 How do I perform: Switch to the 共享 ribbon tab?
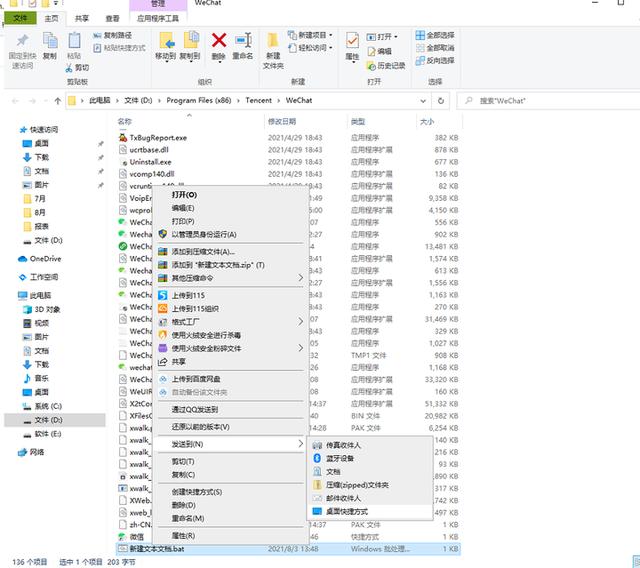82,18
